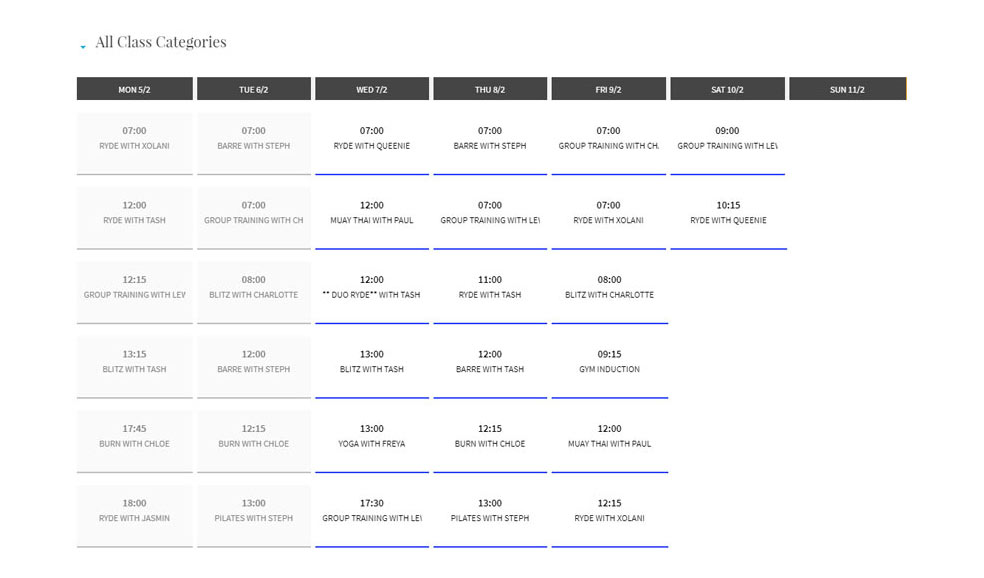Select Friday 12:00 Muay Thai with Paul
The height and width of the screenshot is (578, 984).
click(609, 437)
